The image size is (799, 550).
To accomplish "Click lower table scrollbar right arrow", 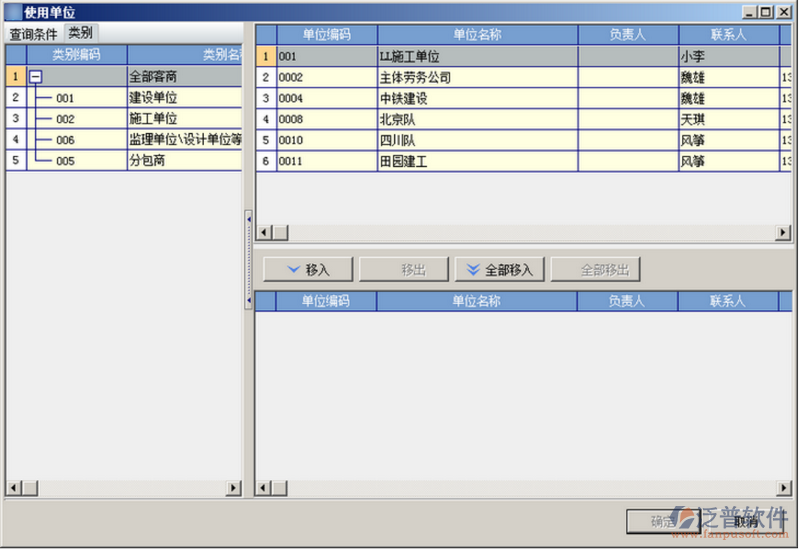I will (x=783, y=488).
